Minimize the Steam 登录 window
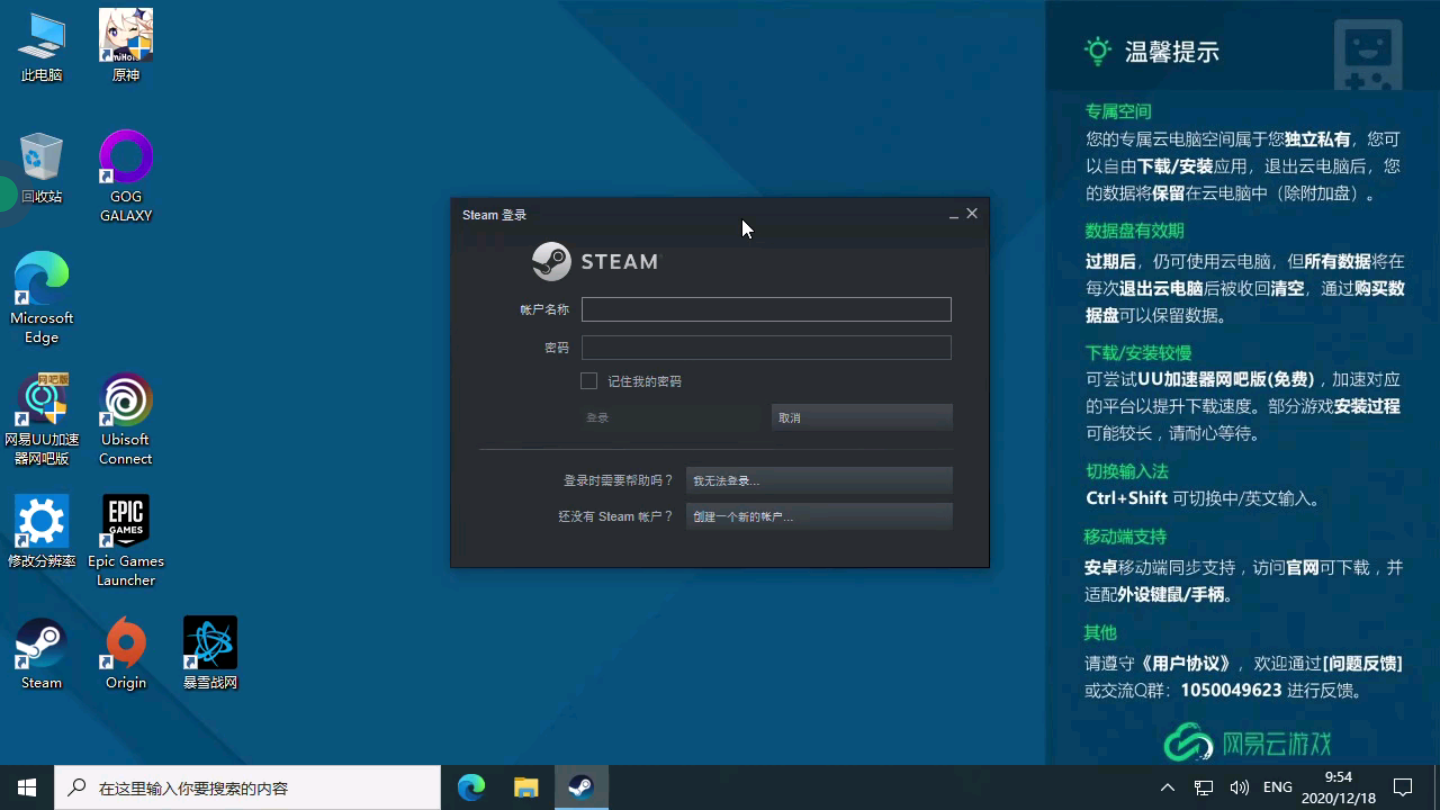This screenshot has width=1440, height=810. click(953, 214)
